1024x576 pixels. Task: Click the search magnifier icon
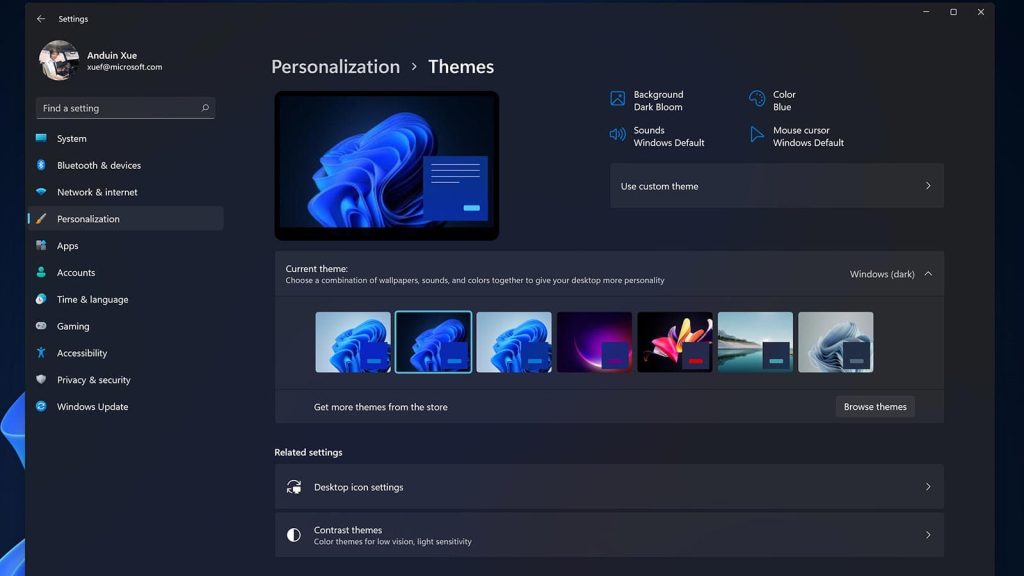(x=205, y=108)
